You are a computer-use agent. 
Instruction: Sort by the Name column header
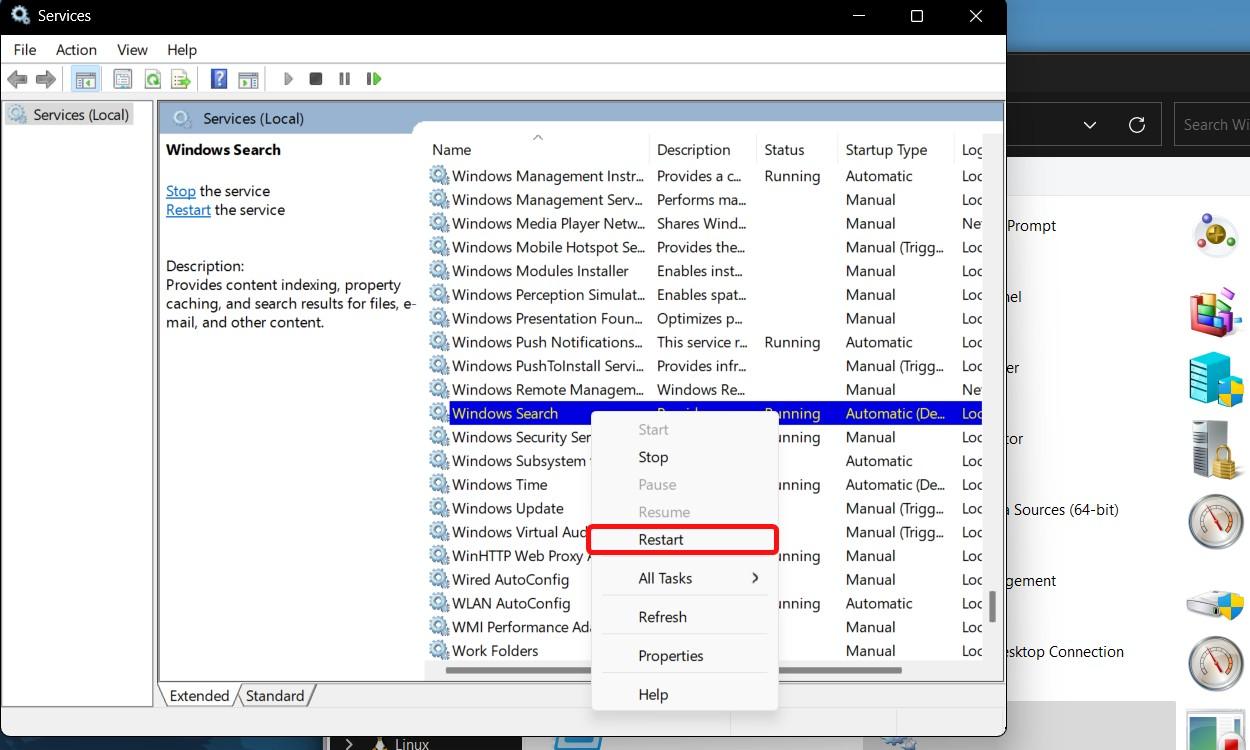click(537, 150)
